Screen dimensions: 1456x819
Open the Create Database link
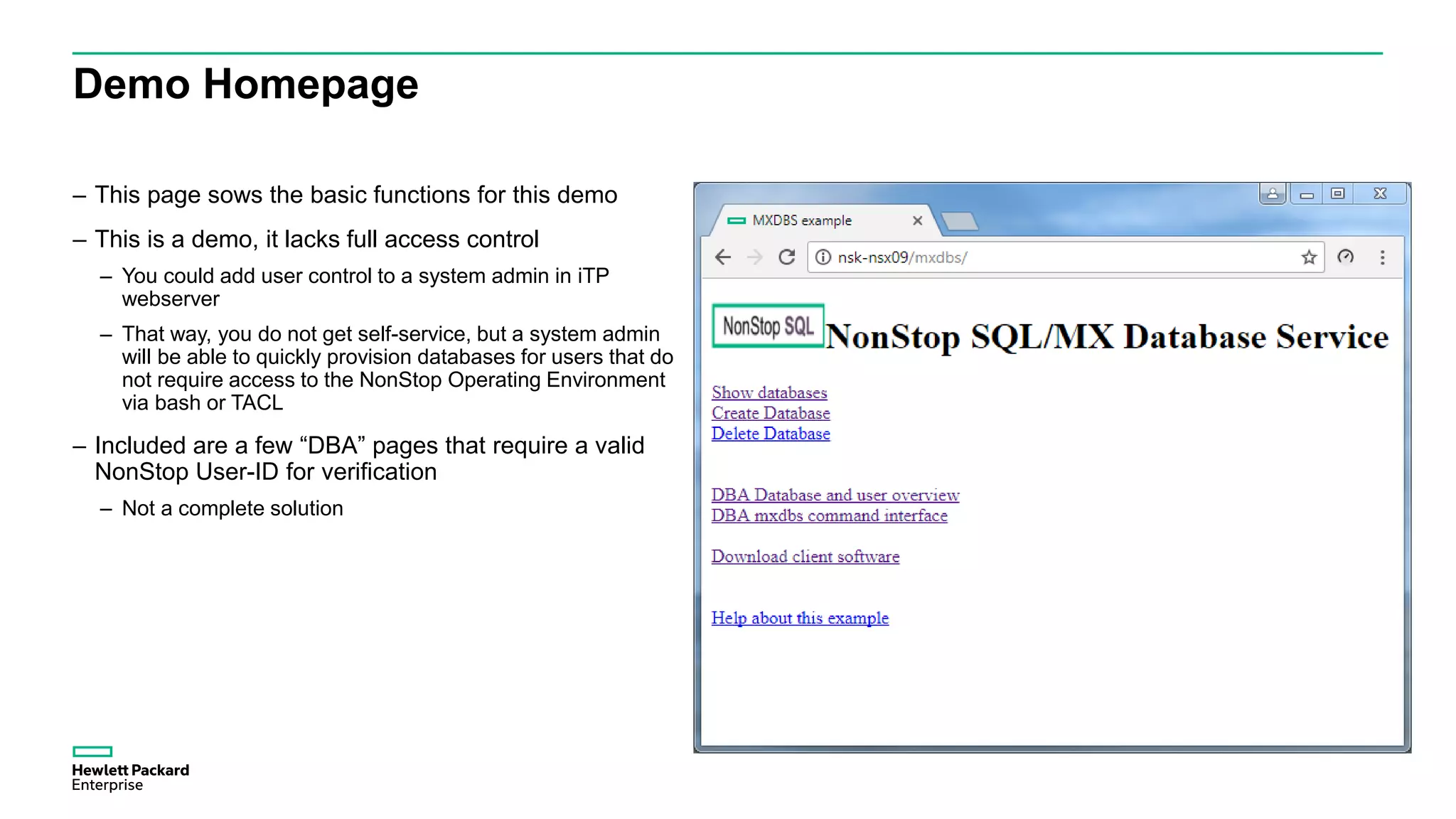771,413
